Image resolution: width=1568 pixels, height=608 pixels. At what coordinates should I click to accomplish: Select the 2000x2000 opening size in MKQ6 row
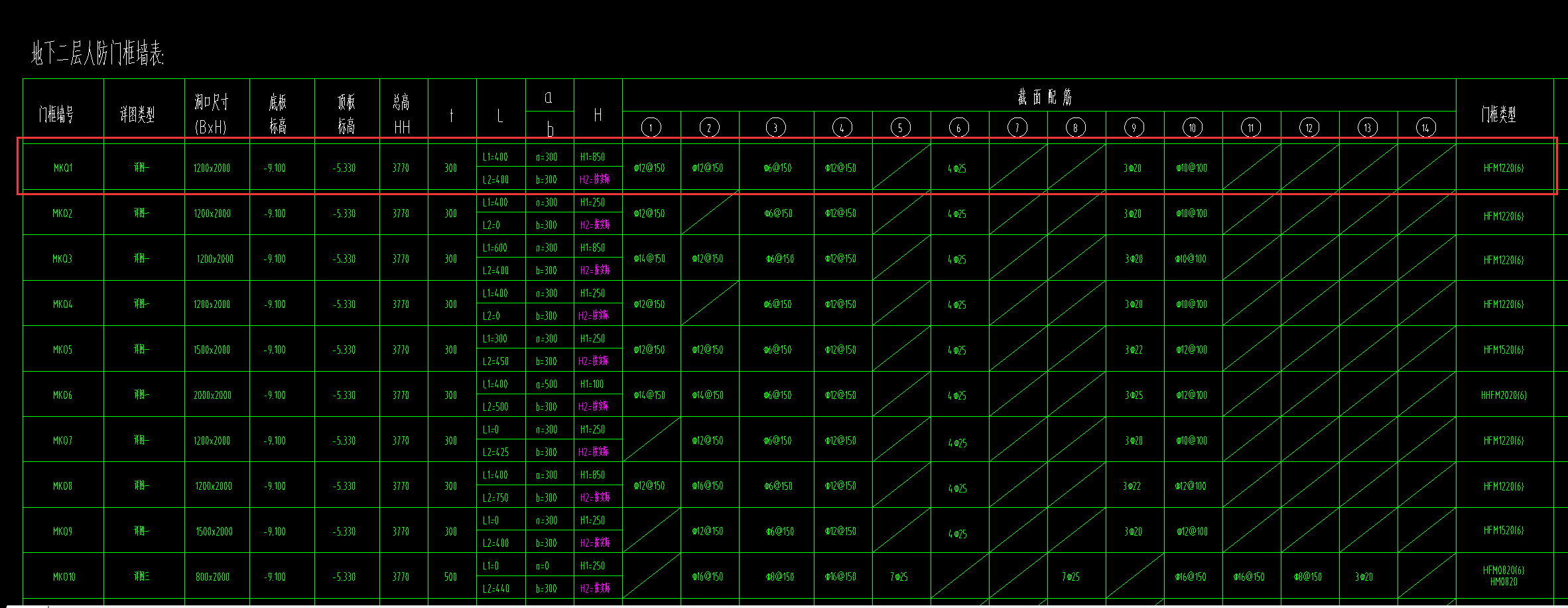point(212,395)
